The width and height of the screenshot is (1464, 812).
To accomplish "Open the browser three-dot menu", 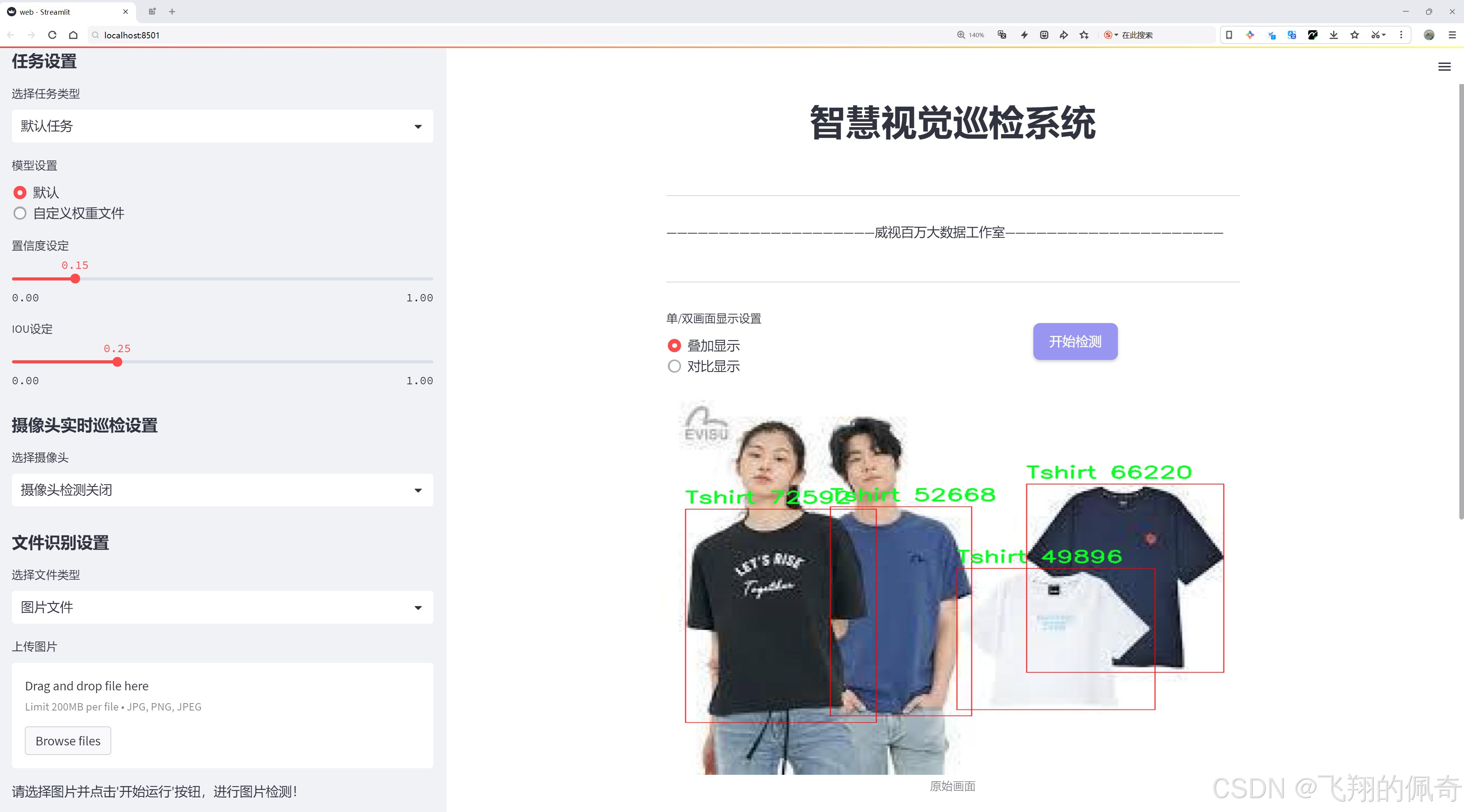I will (x=1402, y=34).
